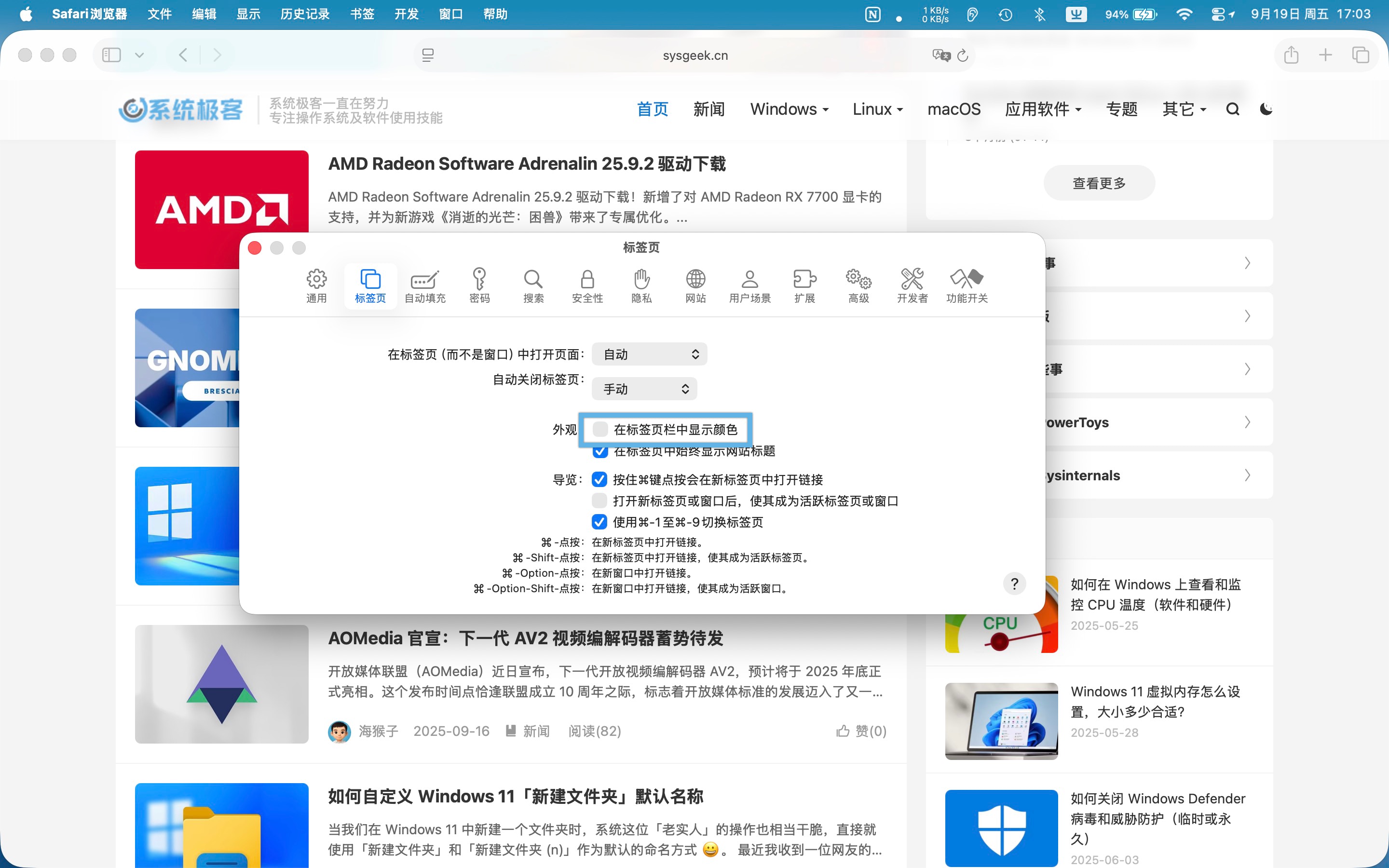Open the 新闻 navigation link
The width and height of the screenshot is (1389, 868).
click(x=709, y=109)
